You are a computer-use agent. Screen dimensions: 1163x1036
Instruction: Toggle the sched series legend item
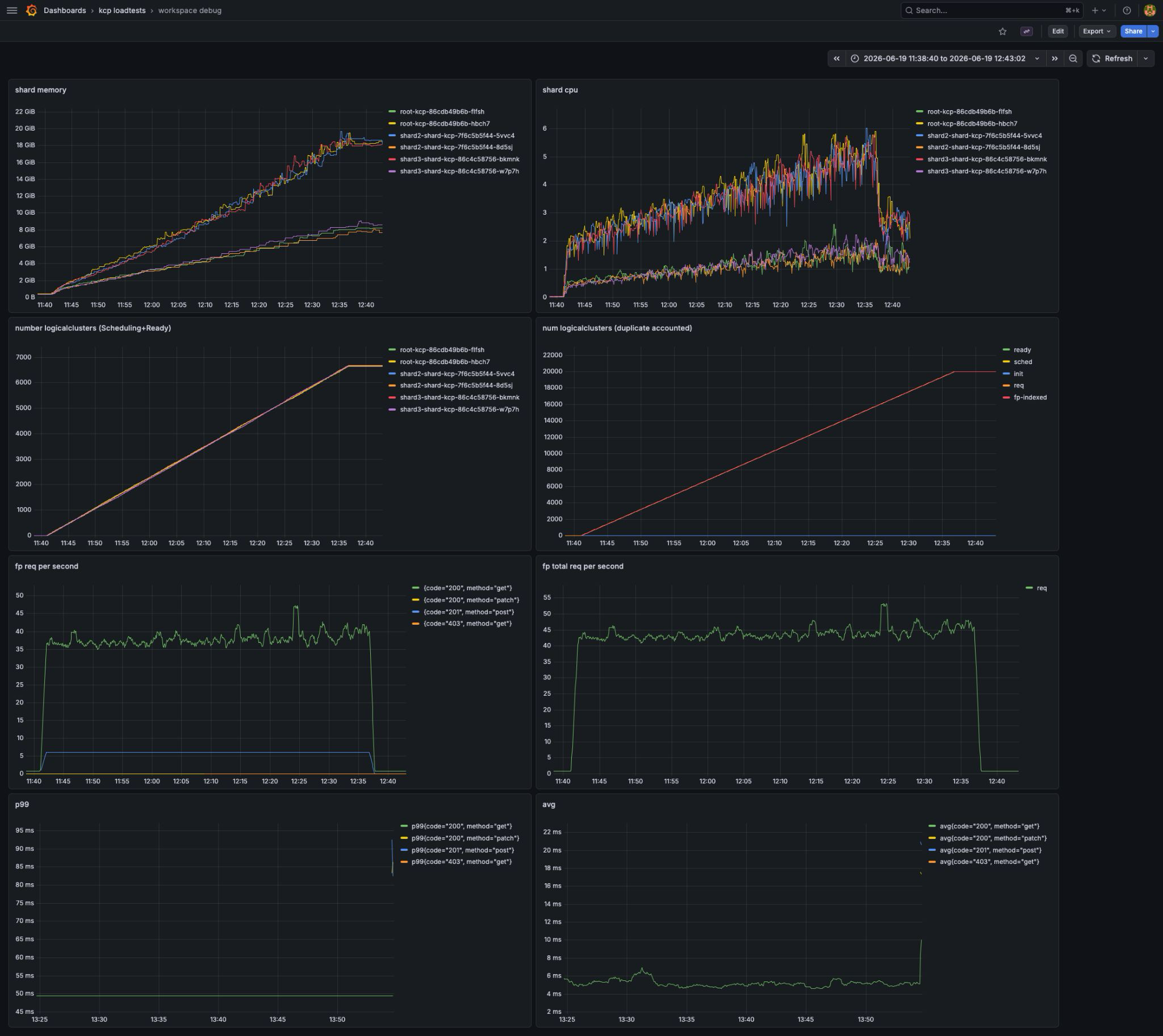[x=1023, y=361]
